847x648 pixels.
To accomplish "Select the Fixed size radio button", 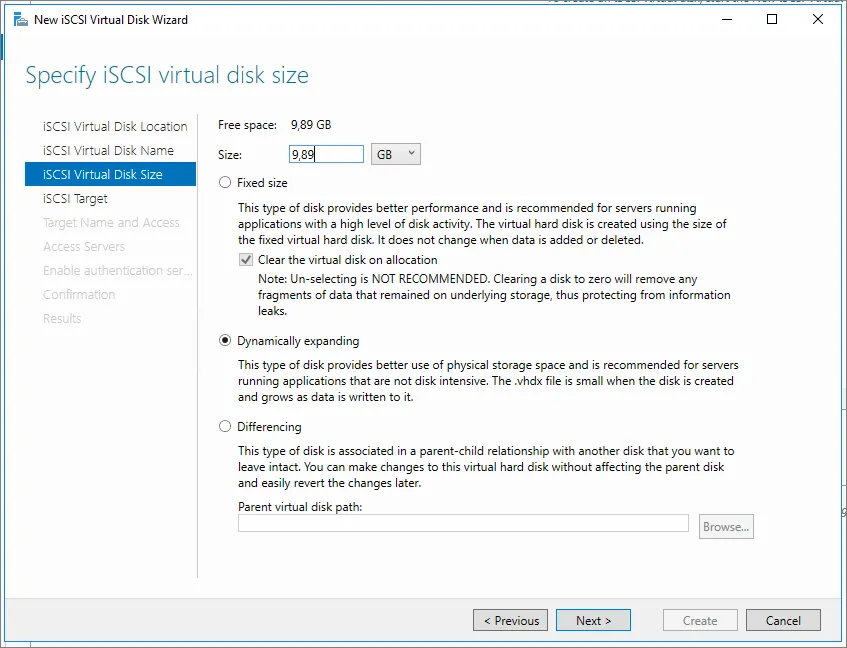I will (x=225, y=183).
